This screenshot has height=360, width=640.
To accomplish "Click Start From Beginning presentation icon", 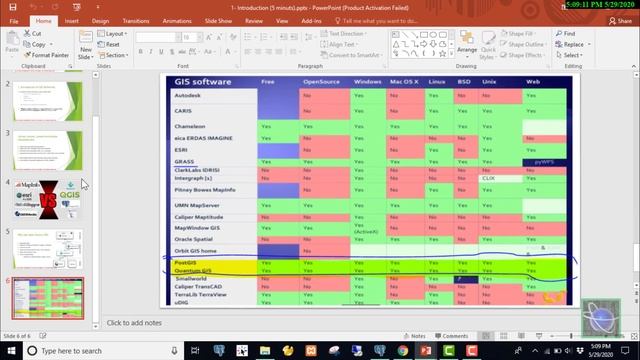I will tap(76, 7).
